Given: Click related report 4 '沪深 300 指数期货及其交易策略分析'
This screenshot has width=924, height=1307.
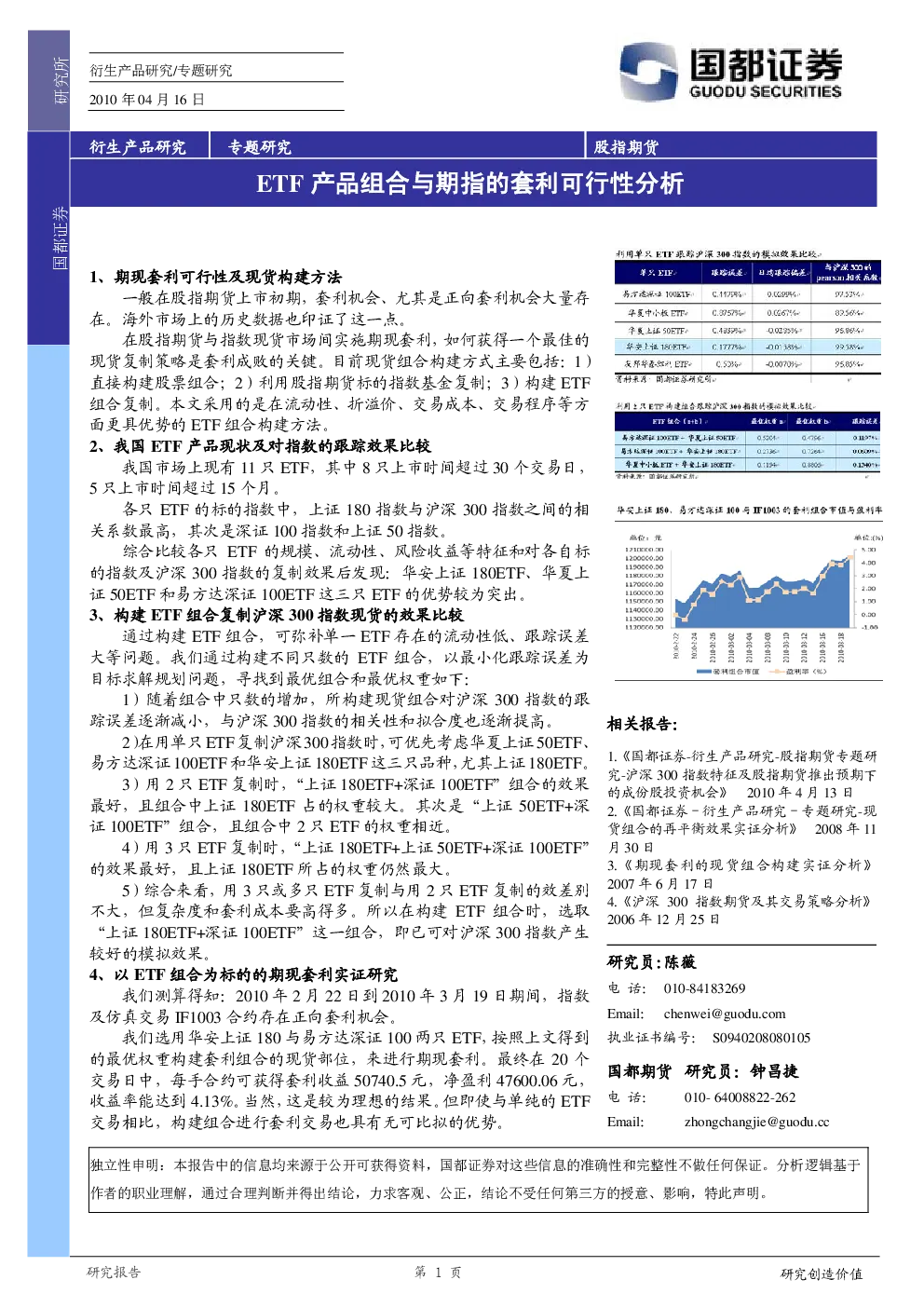Looking at the screenshot, I should [x=741, y=910].
